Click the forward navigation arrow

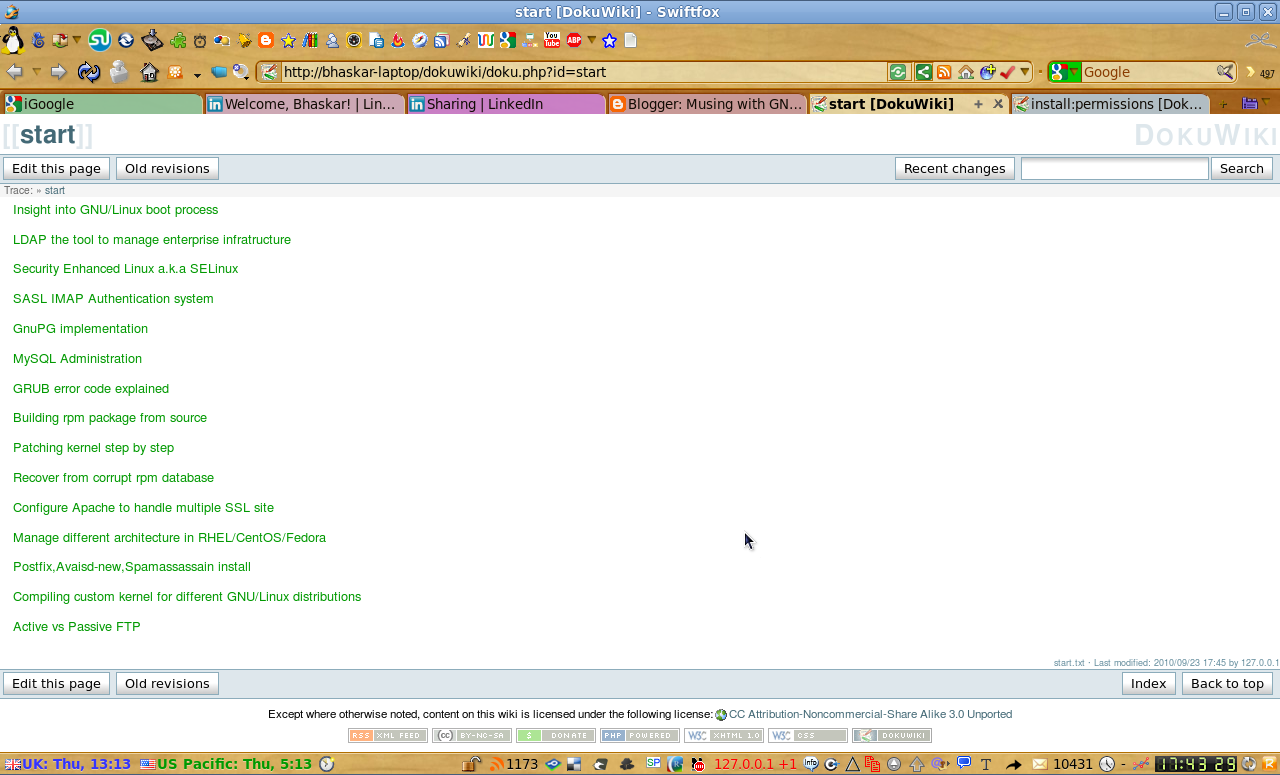pos(58,72)
